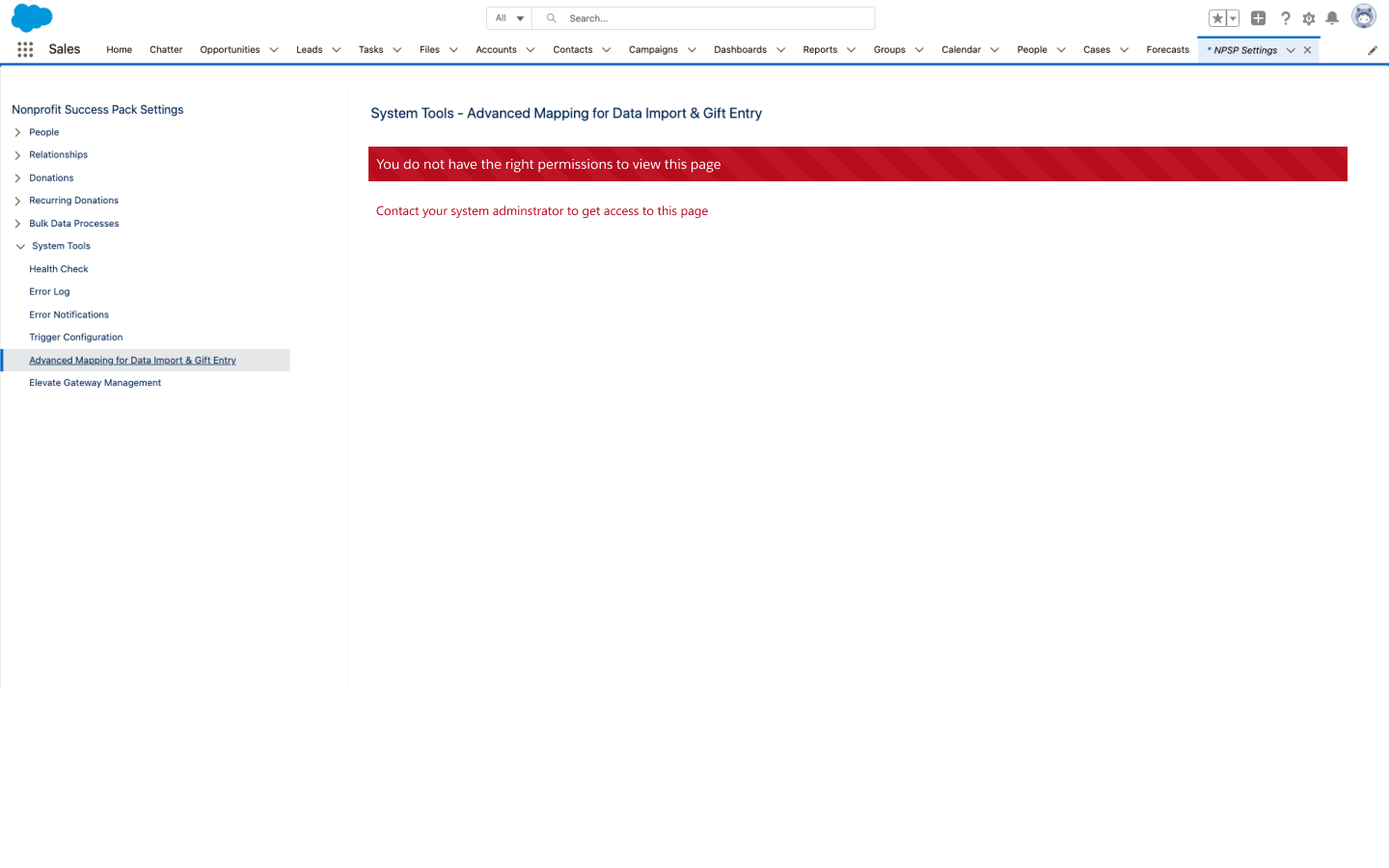1389x868 pixels.
Task: Open the Opportunities tab dropdown chevron
Action: [273, 49]
